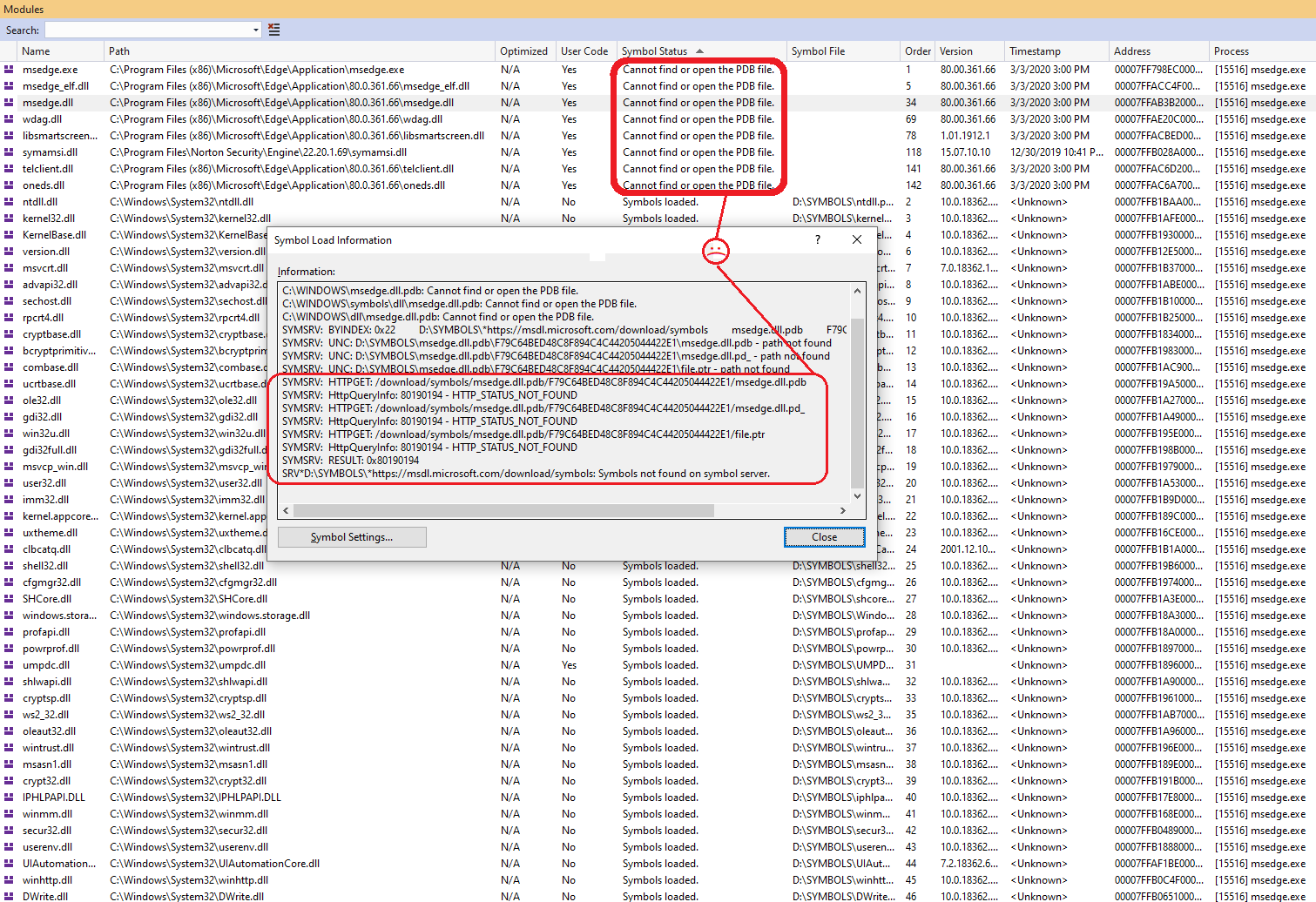Open the Search combo box dropdown

click(x=255, y=29)
